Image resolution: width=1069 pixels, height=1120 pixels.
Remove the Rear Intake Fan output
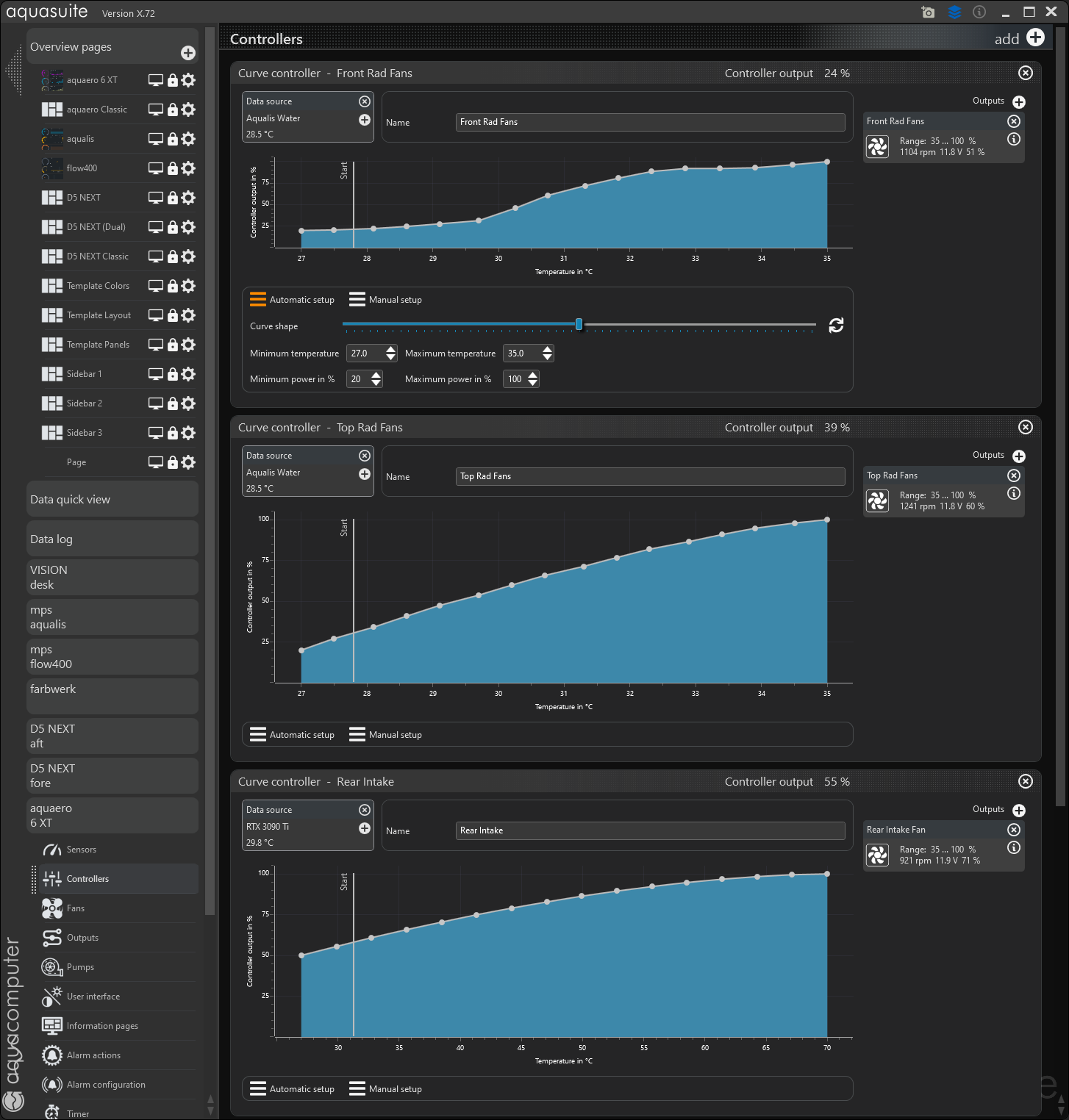point(1014,830)
